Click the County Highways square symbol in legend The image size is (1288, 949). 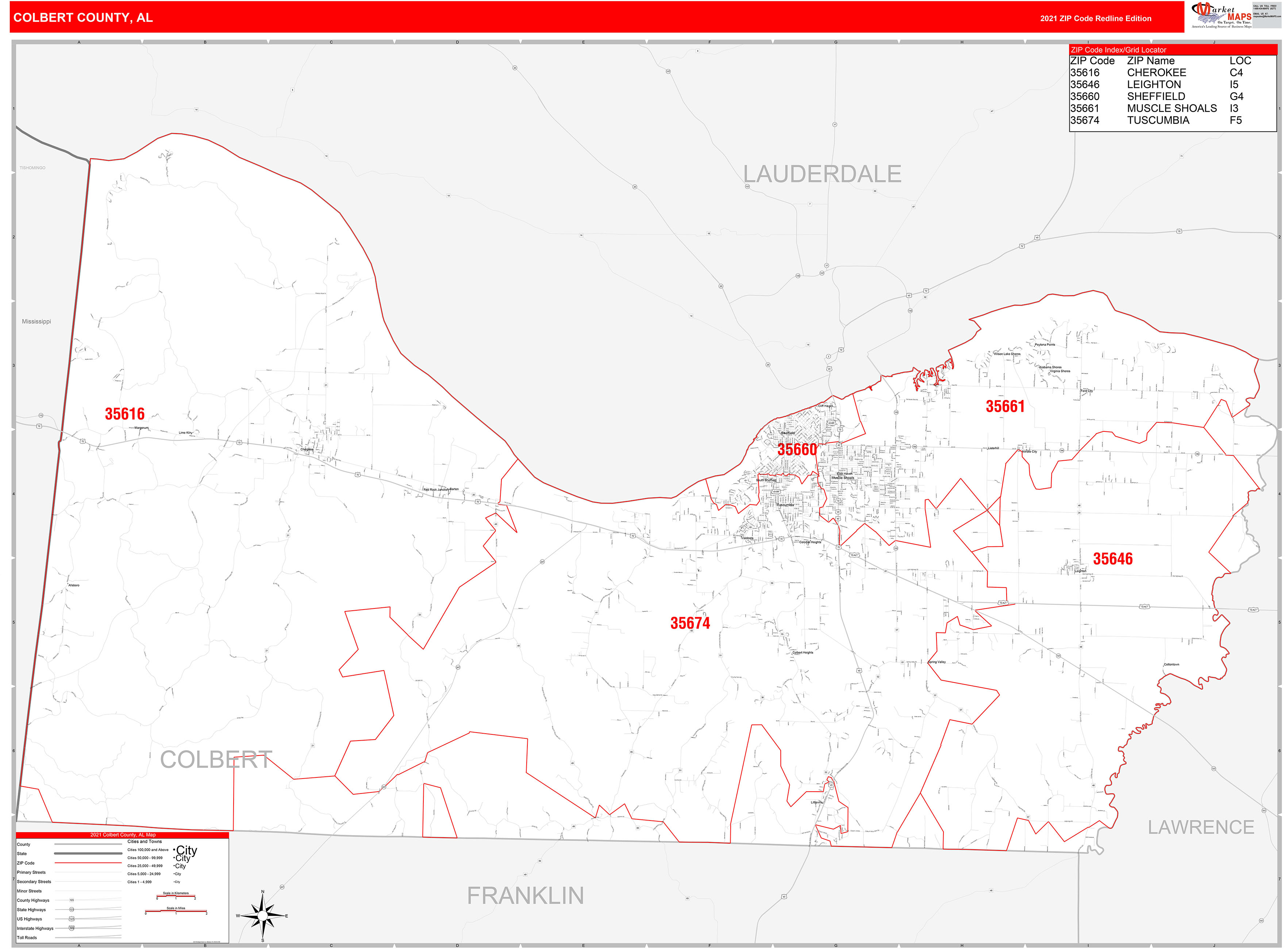[x=72, y=900]
